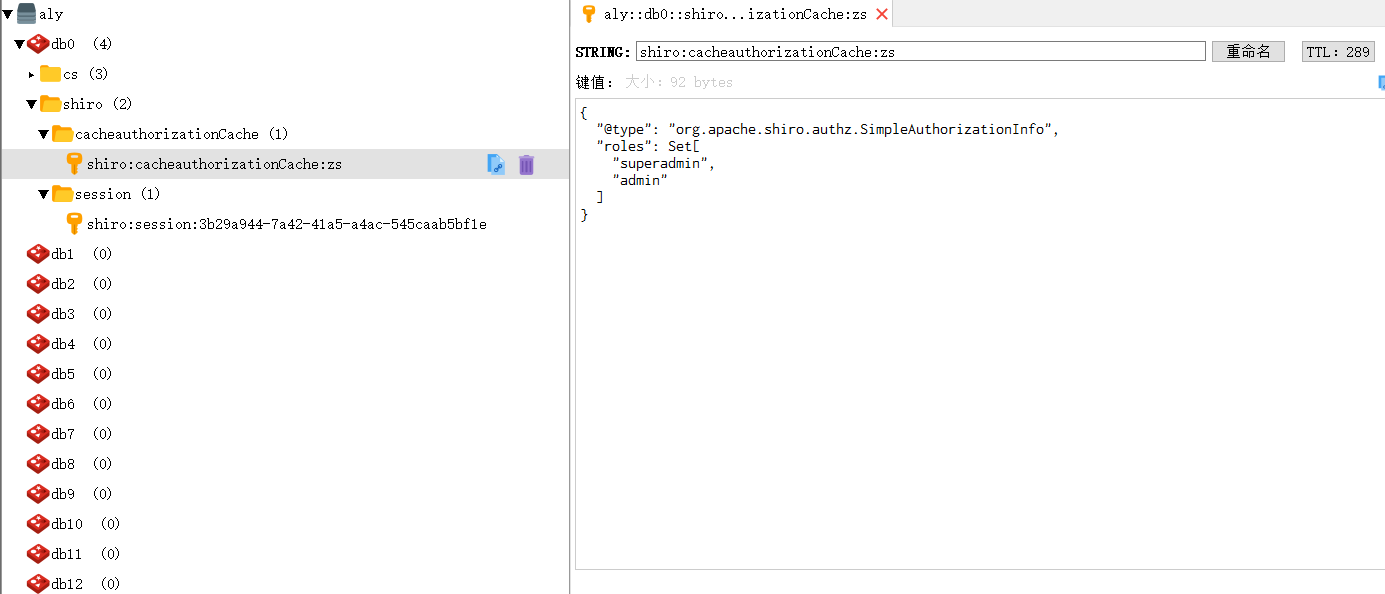Click the red Redis cube icon for db1

coord(36,253)
